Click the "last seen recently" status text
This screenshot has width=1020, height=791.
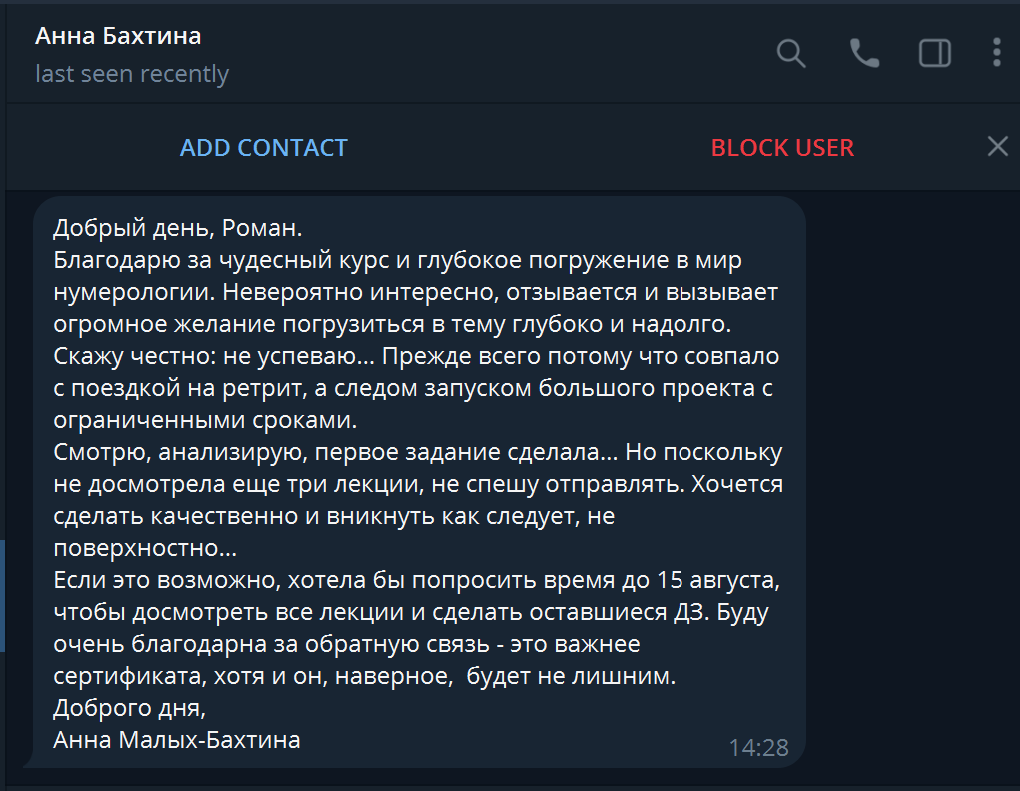132,74
